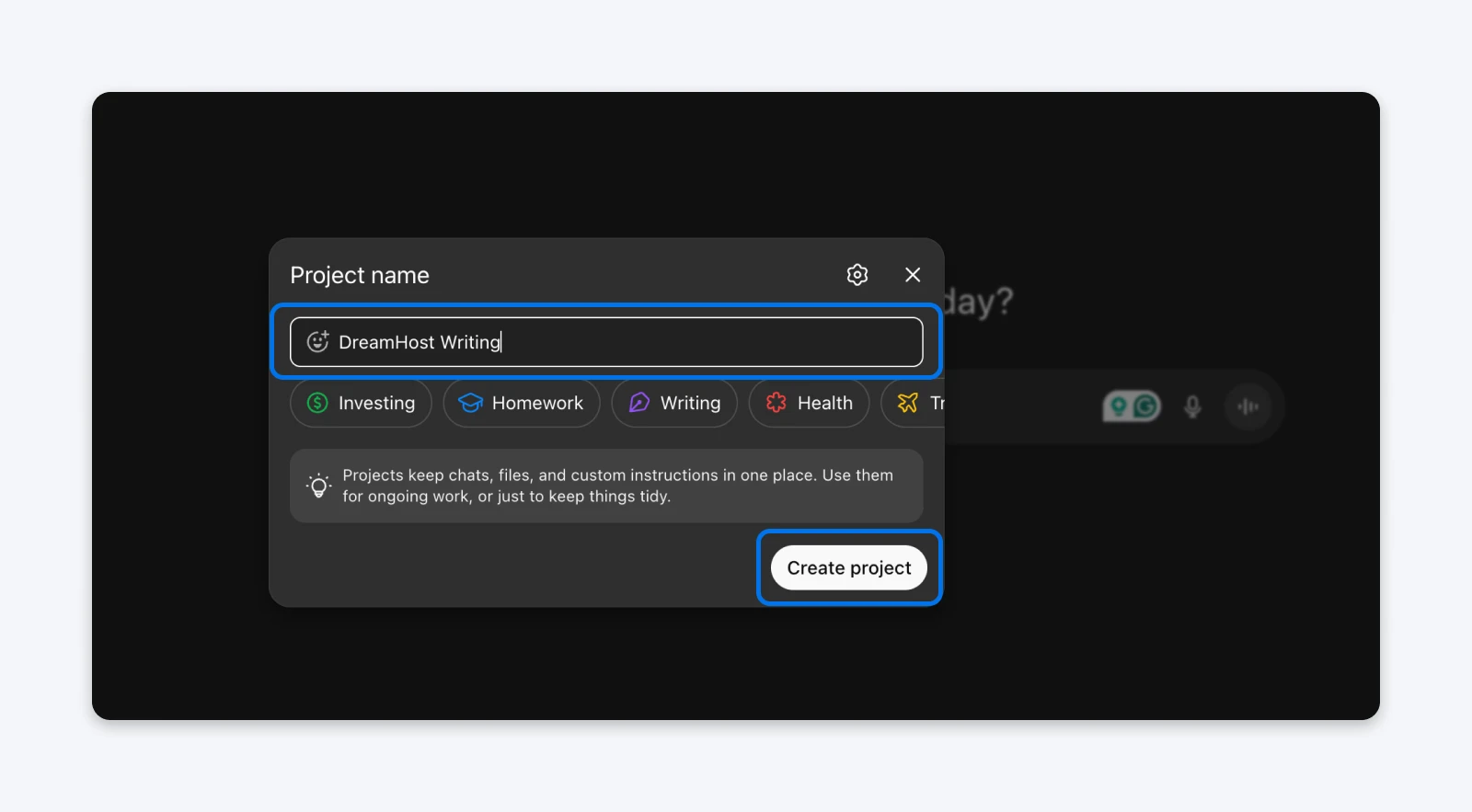This screenshot has width=1472, height=812.
Task: Click the emoji icon picker in name field
Action: (317, 342)
